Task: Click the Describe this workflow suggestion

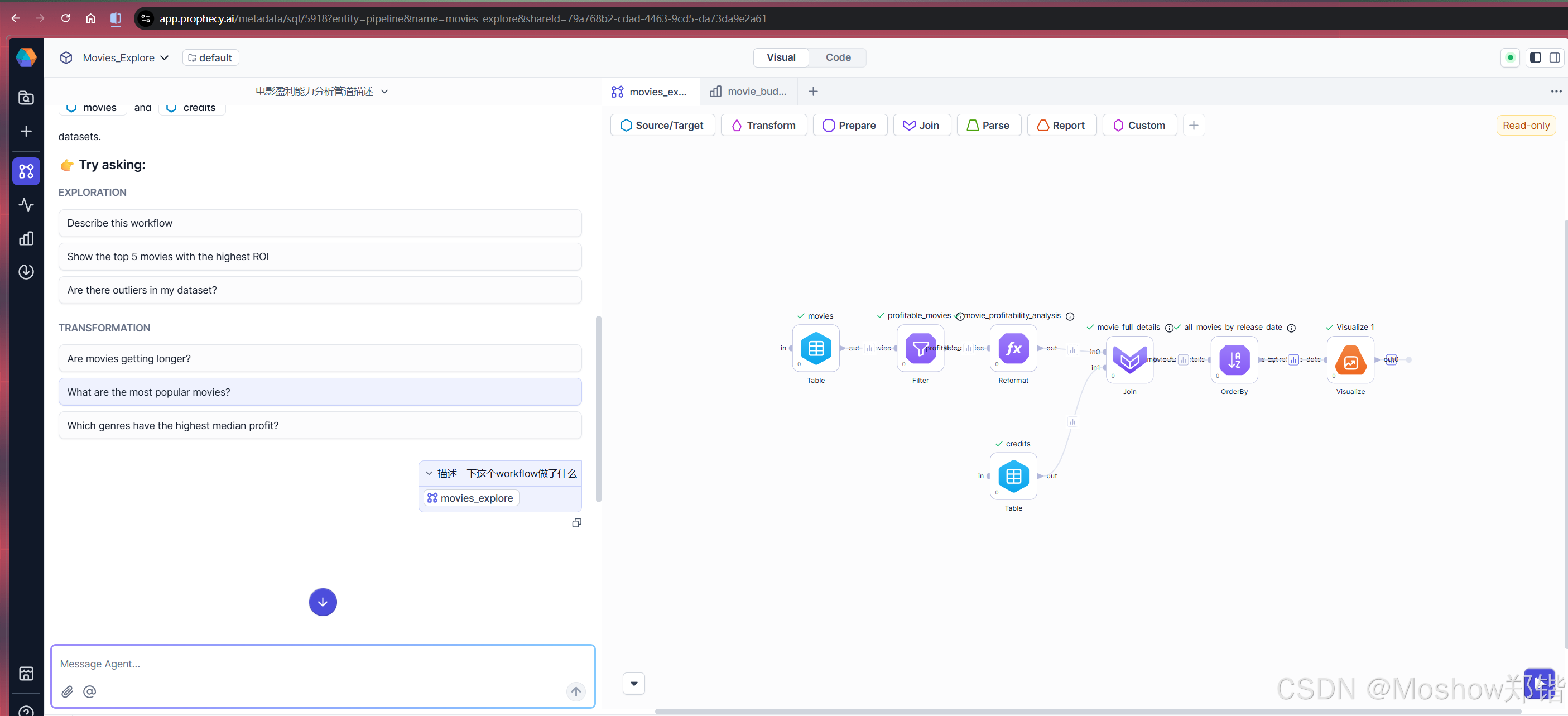Action: coord(320,223)
